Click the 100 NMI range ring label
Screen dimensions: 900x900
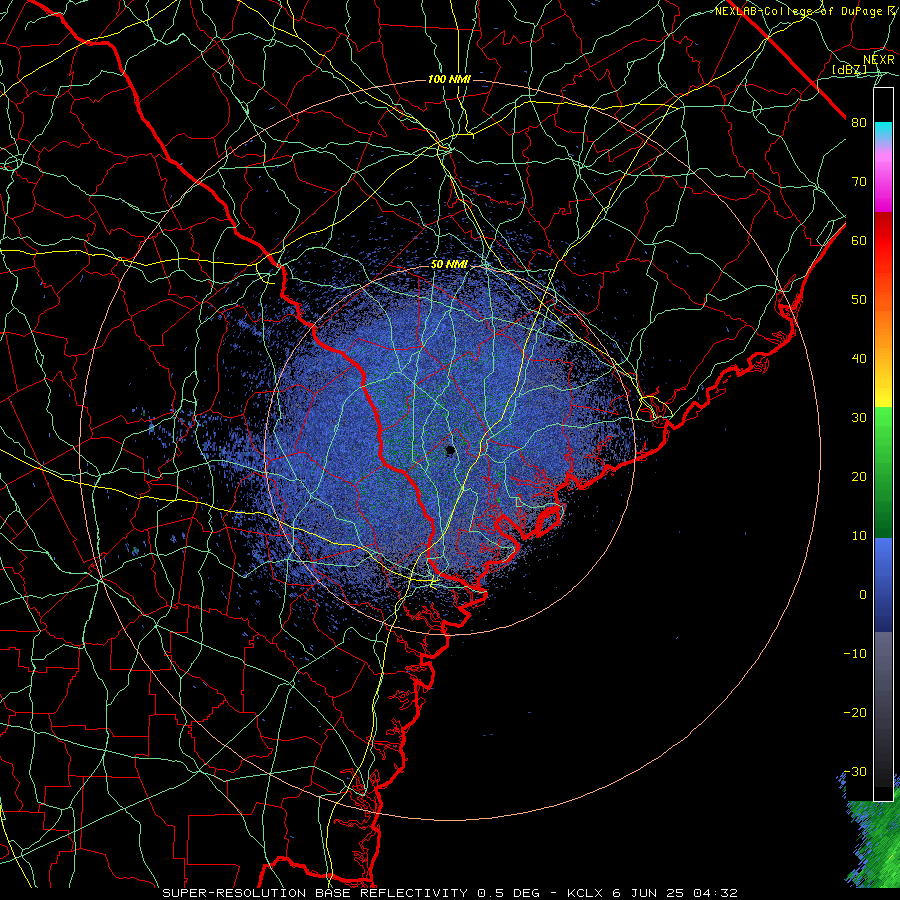coord(449,79)
